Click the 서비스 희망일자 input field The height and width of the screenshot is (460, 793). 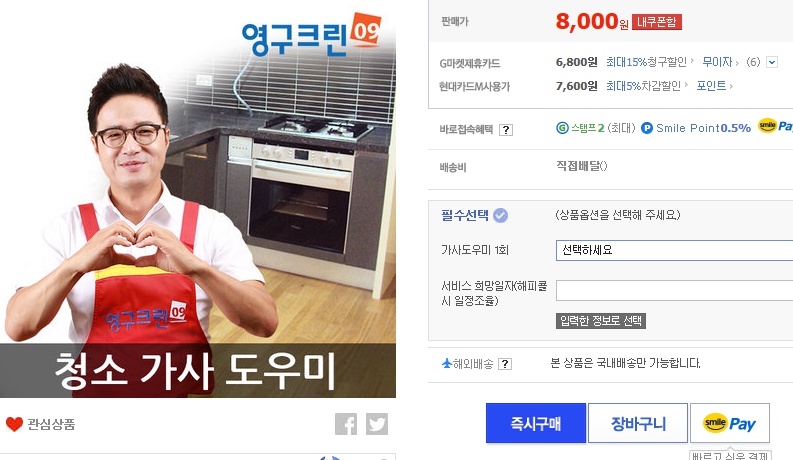[x=674, y=291]
